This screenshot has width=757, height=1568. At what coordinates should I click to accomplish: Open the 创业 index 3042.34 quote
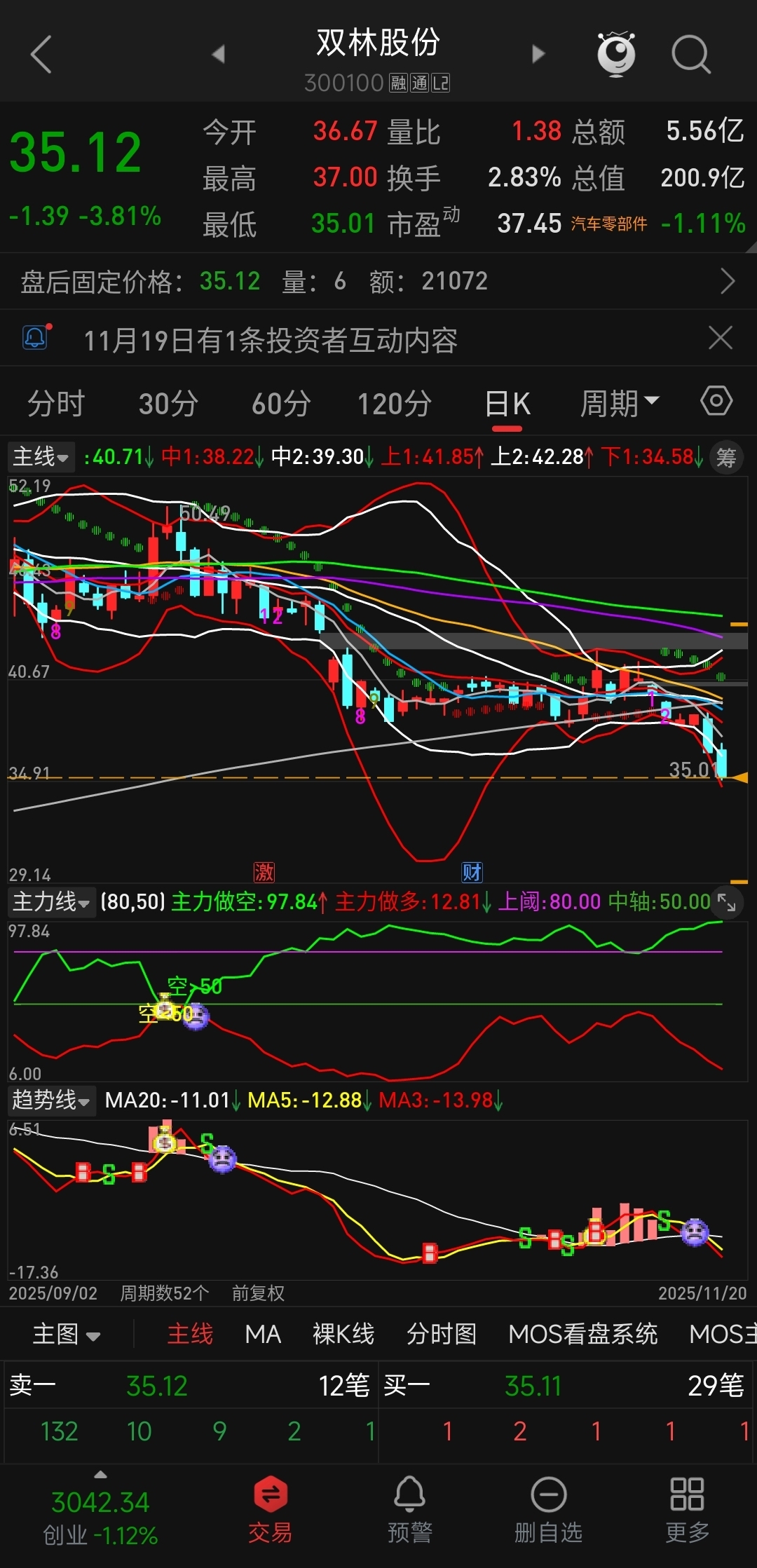pyautogui.click(x=100, y=1503)
